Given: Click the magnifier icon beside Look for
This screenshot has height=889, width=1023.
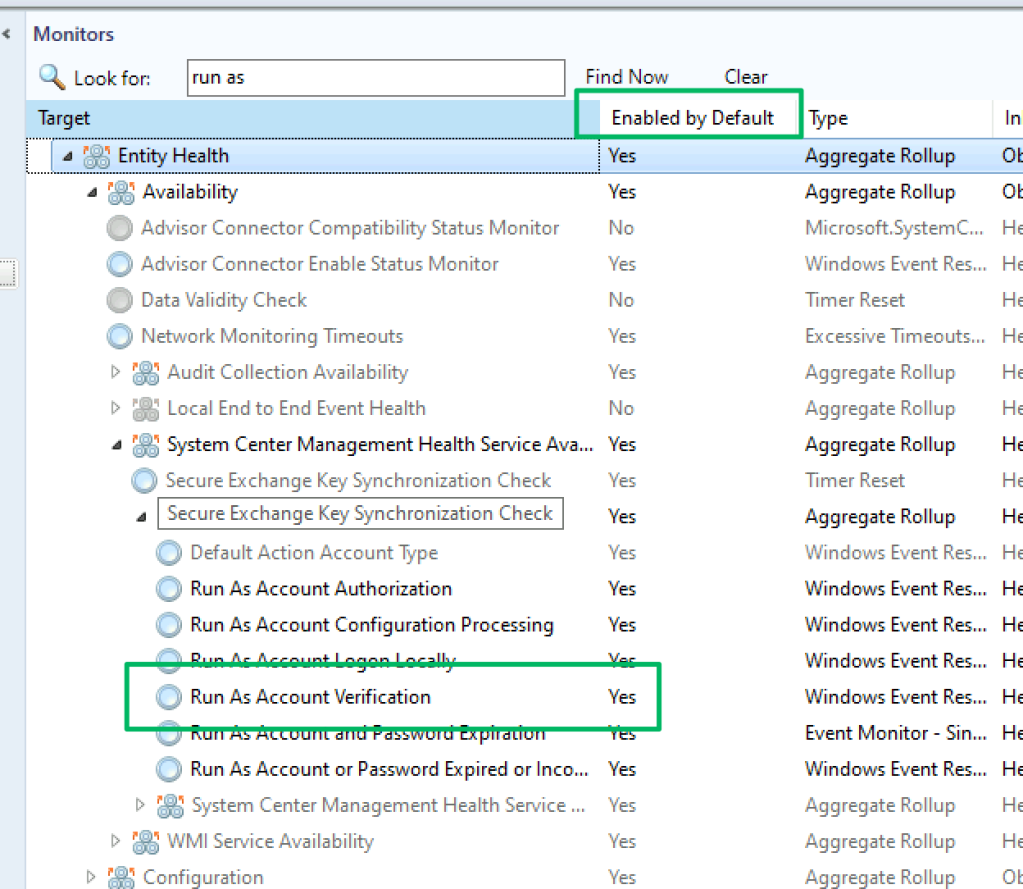Looking at the screenshot, I should pos(51,76).
